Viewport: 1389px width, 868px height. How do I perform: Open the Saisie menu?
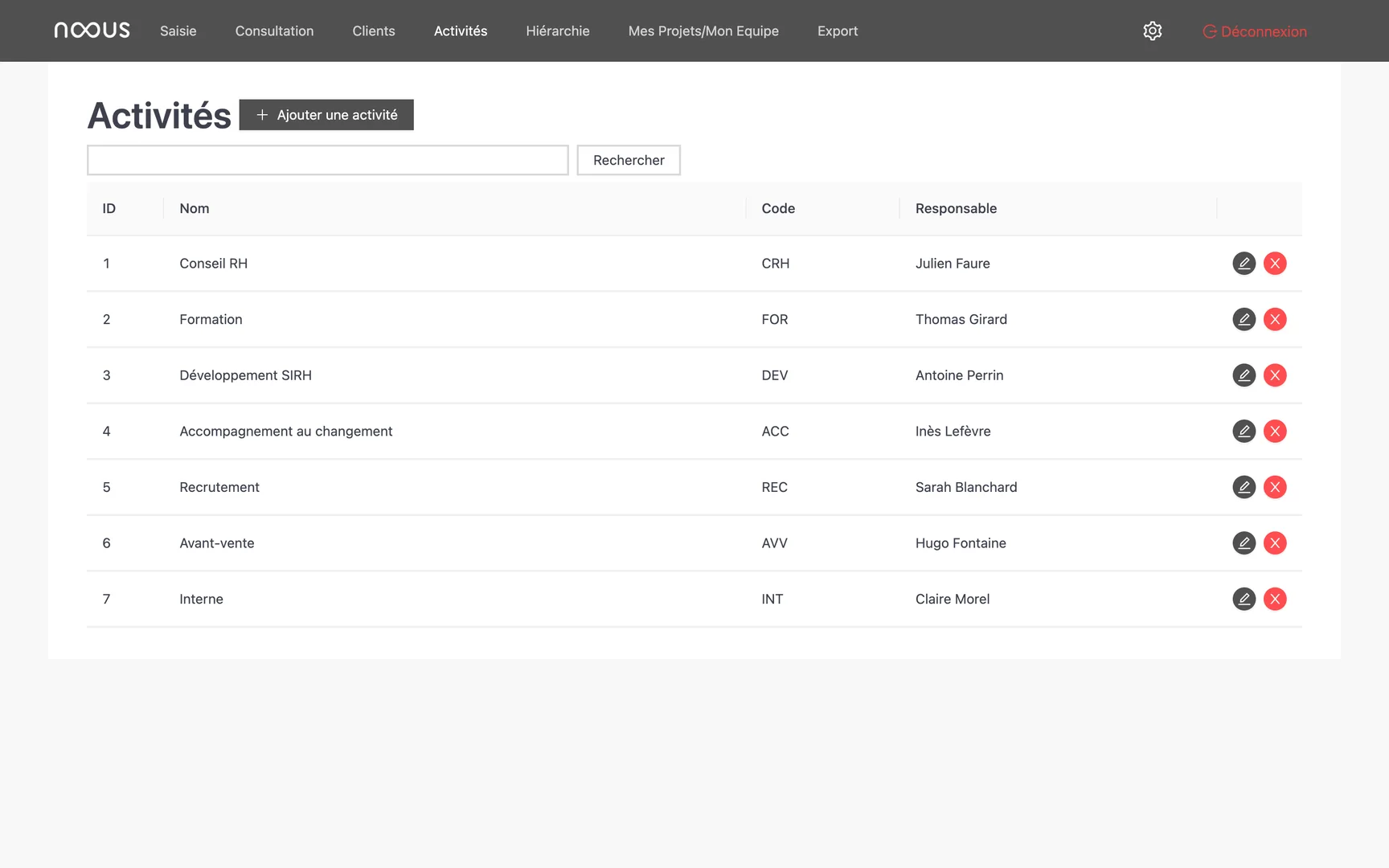point(178,31)
